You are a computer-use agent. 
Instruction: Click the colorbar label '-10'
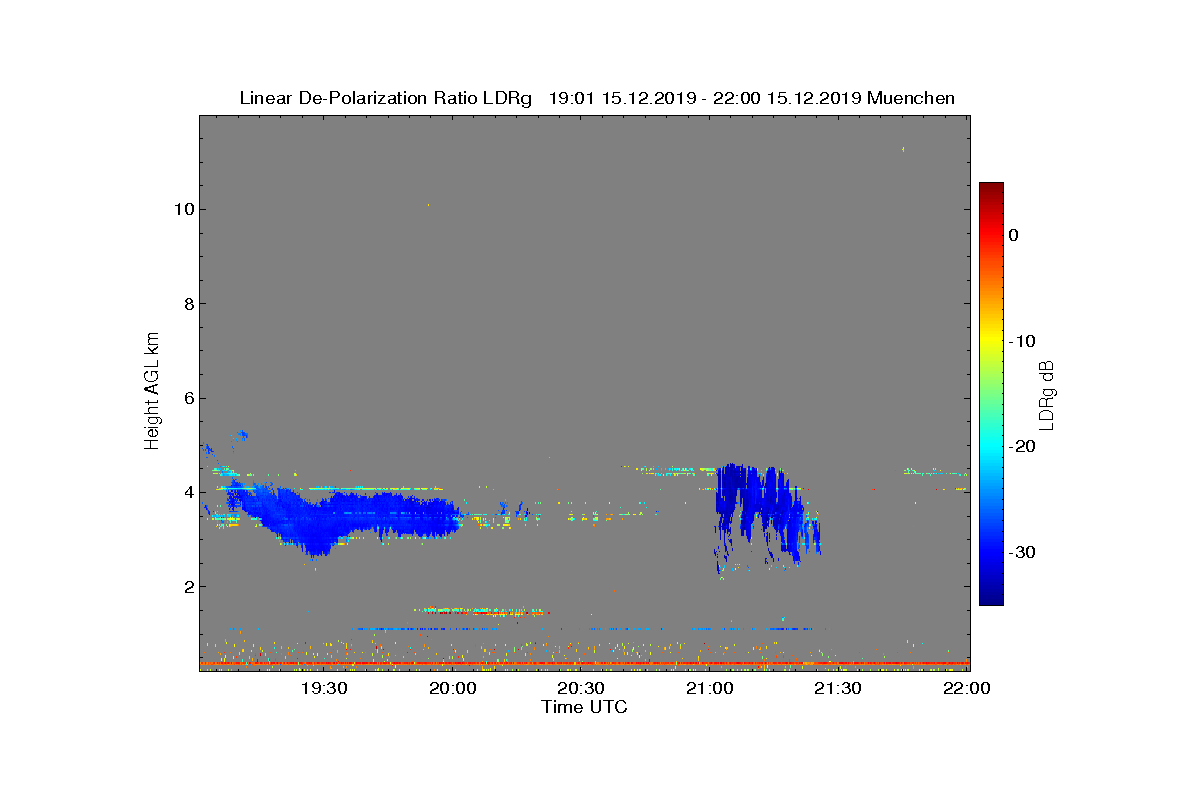click(1021, 341)
